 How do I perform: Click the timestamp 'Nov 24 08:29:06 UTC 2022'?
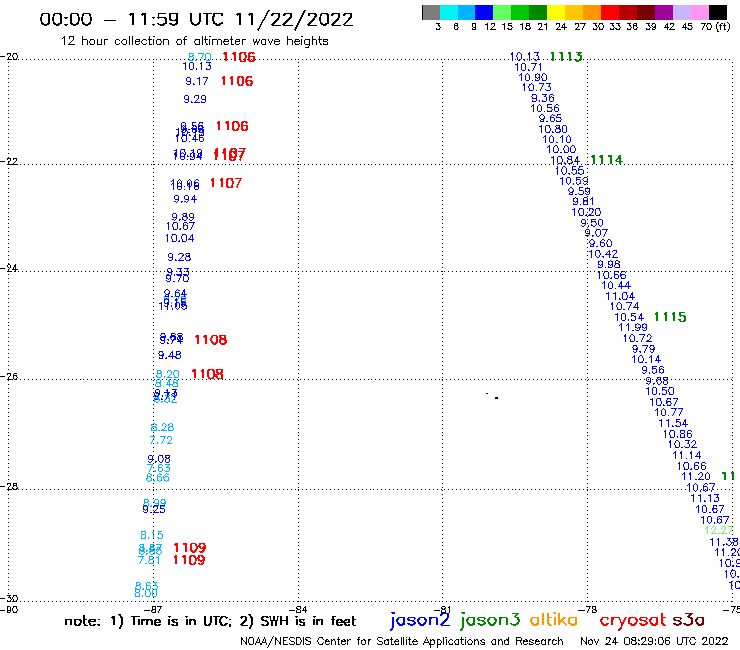tap(654, 641)
